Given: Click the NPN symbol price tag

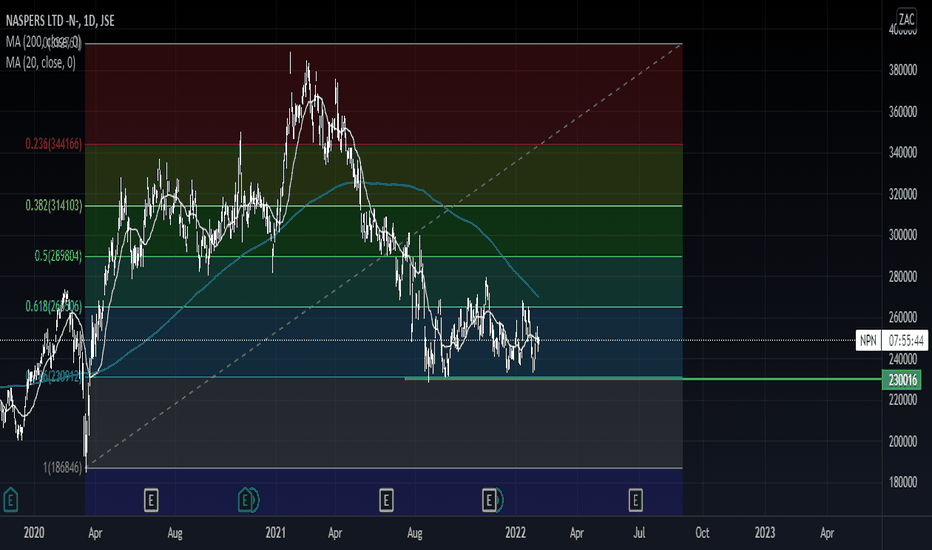Looking at the screenshot, I should click(868, 341).
